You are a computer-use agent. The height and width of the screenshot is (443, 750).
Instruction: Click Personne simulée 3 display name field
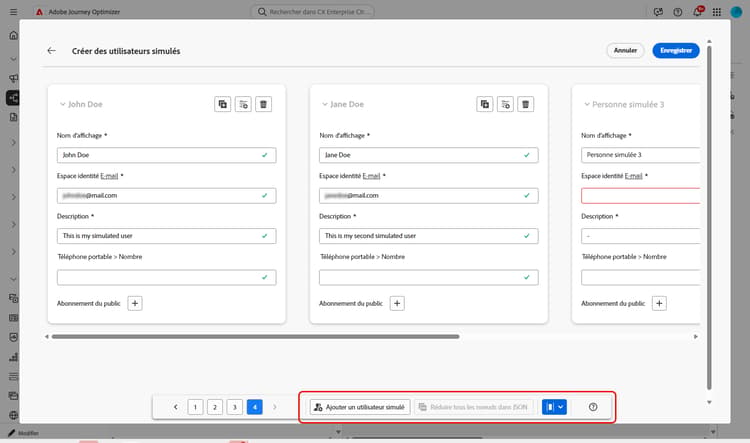640,155
